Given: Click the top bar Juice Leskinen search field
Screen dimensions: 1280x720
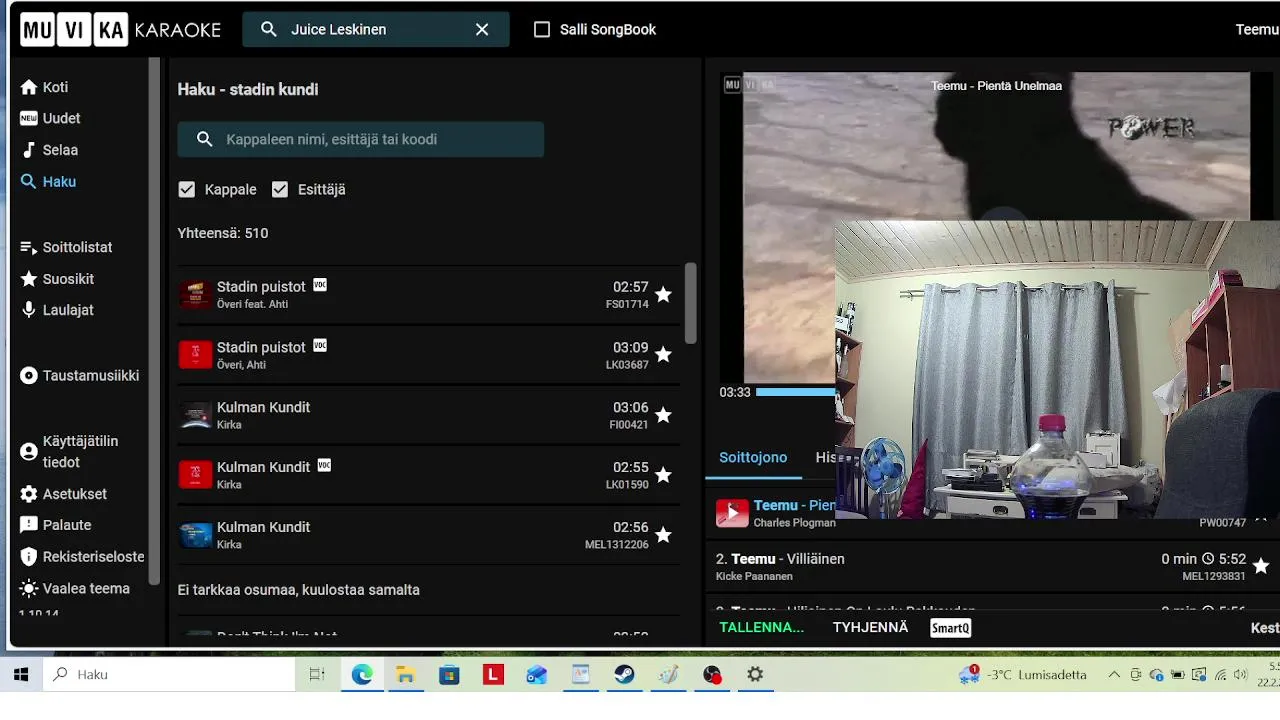Looking at the screenshot, I should tap(376, 30).
